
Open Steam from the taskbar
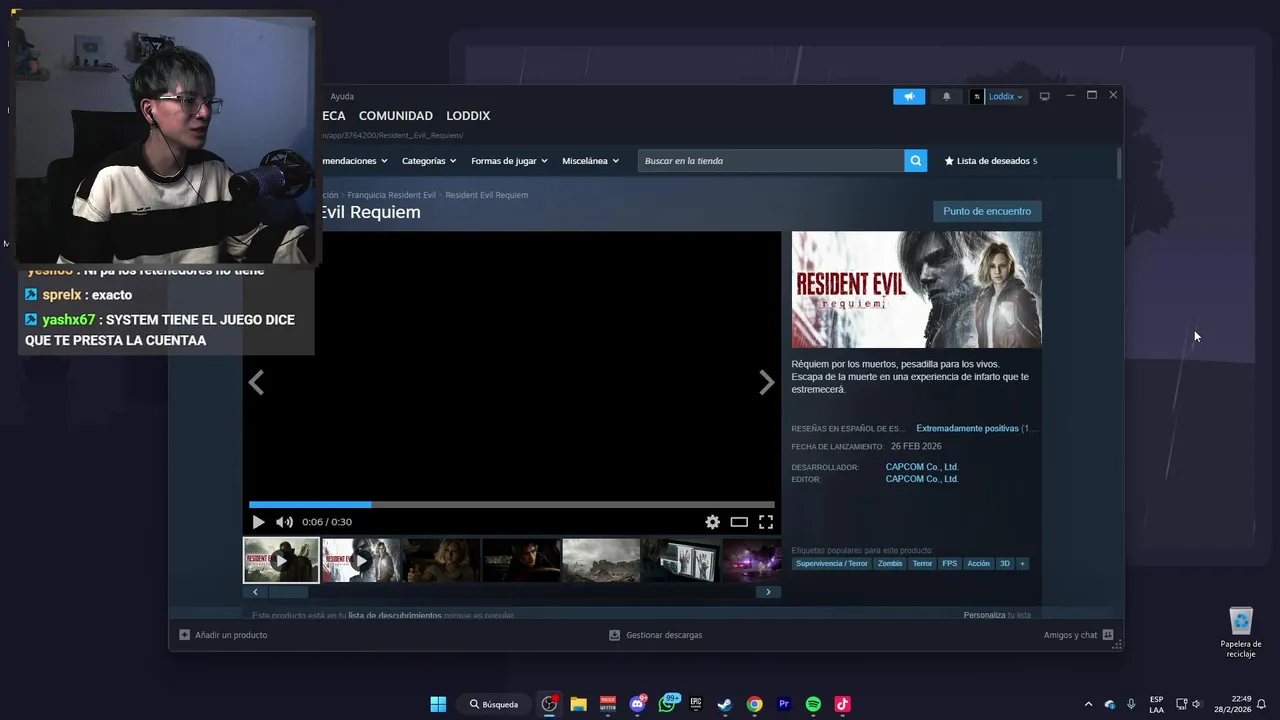[x=725, y=704]
